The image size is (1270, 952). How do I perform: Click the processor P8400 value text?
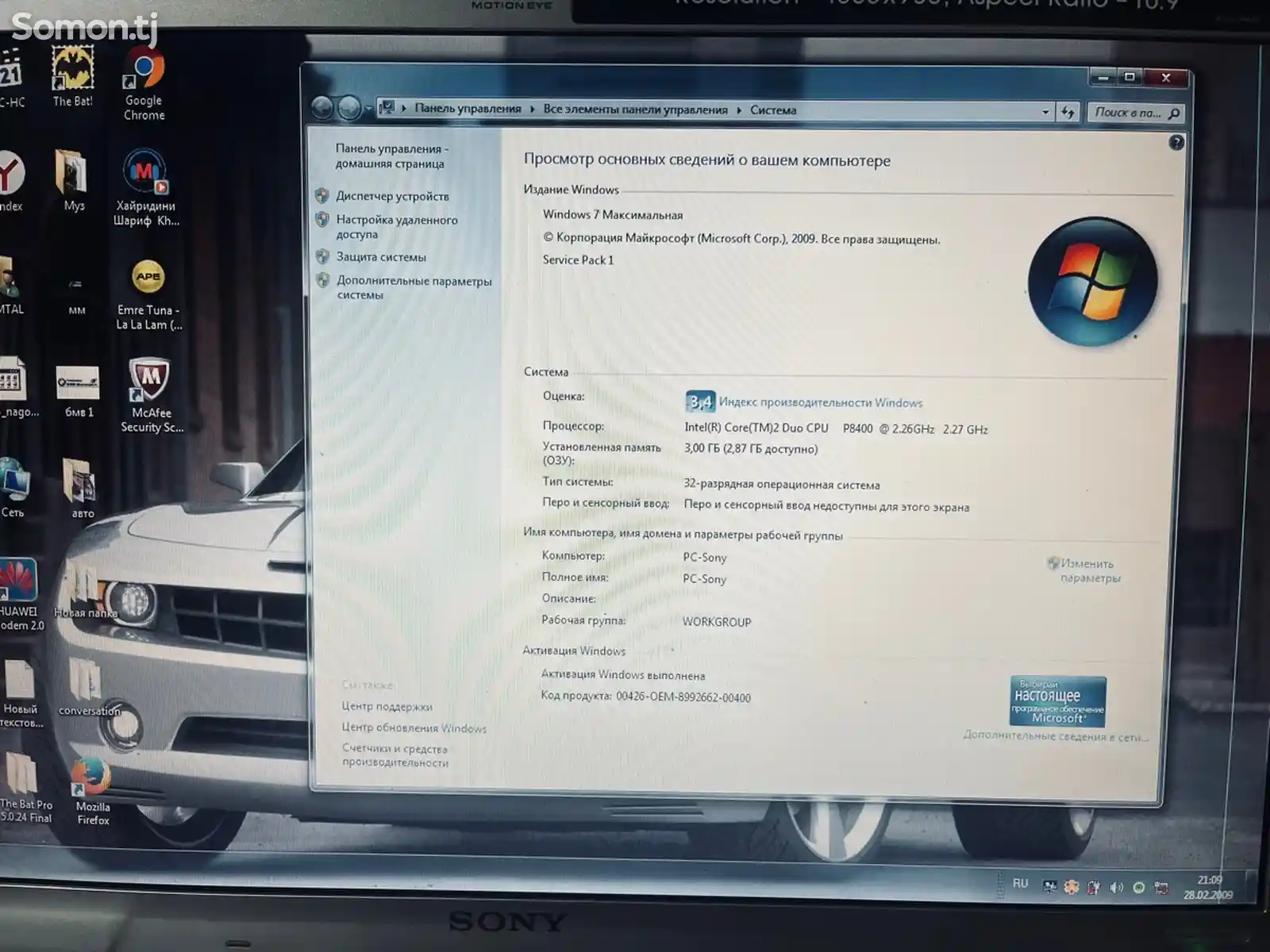(836, 428)
